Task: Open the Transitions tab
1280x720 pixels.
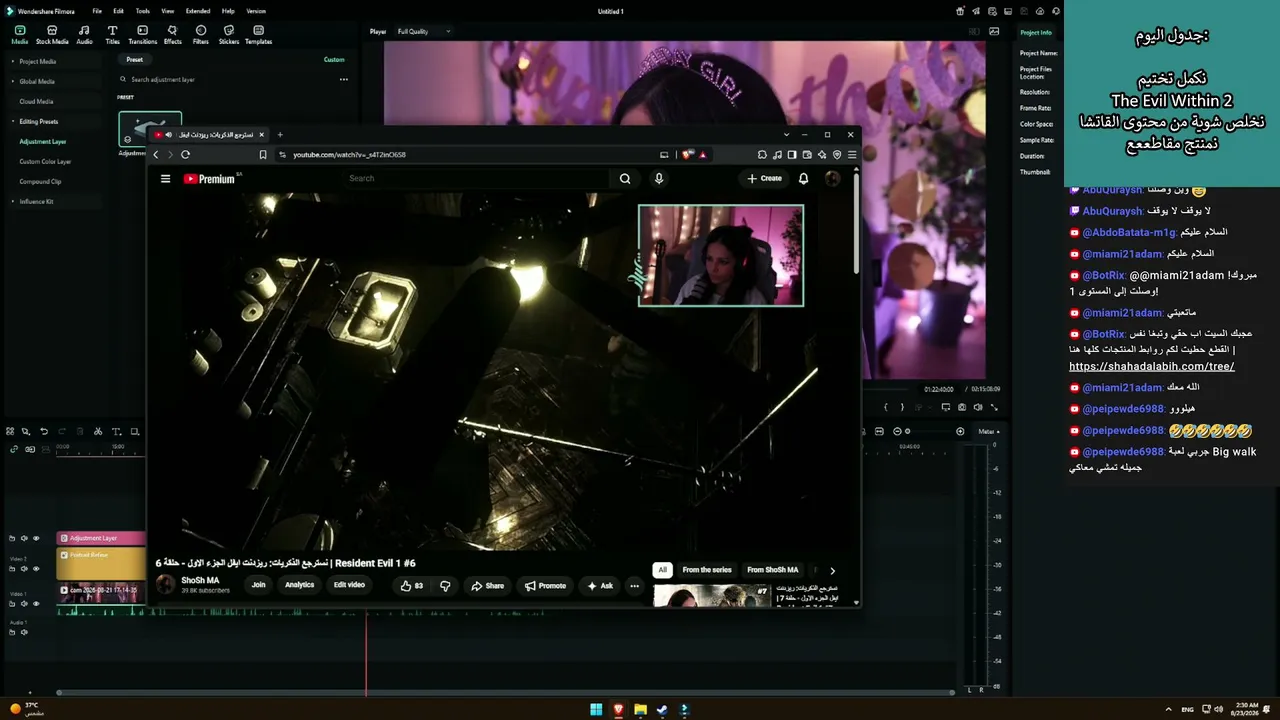Action: (x=142, y=35)
